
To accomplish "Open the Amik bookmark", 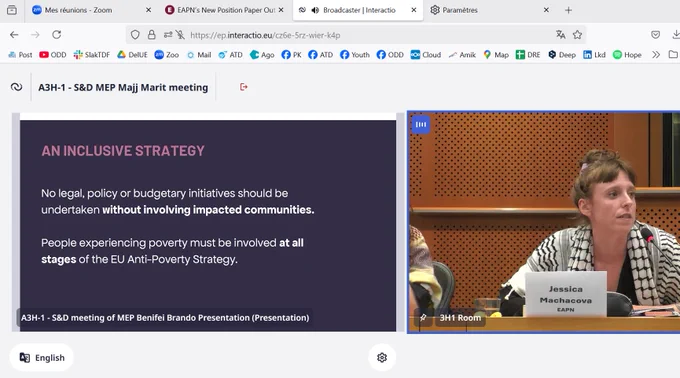I will click(x=462, y=55).
